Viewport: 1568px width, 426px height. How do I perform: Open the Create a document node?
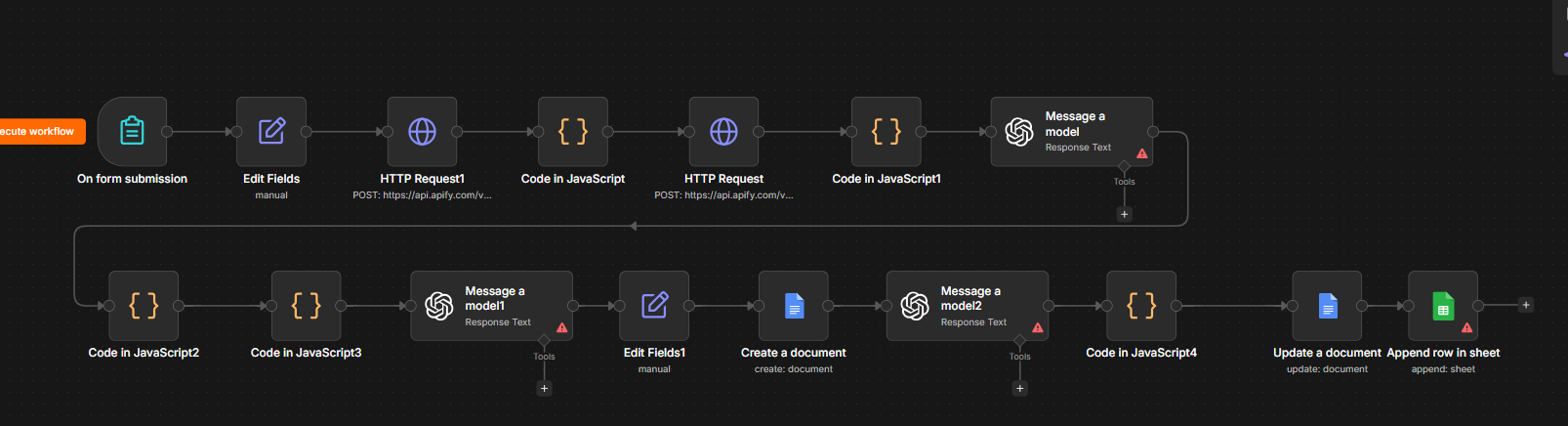[x=793, y=306]
